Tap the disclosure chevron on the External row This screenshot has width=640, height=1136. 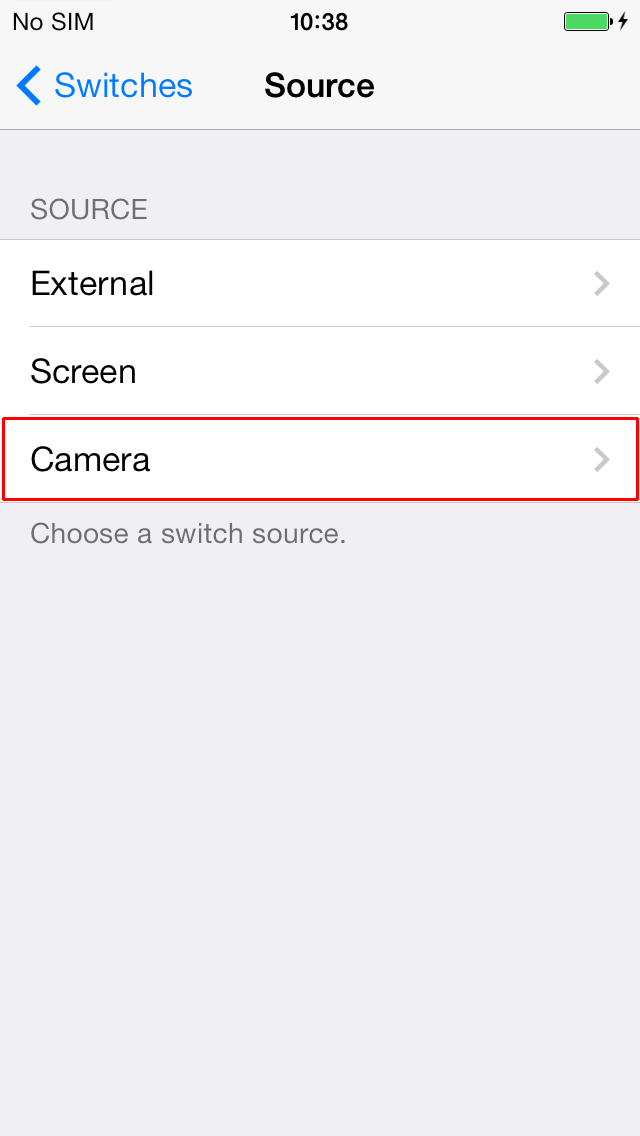pyautogui.click(x=602, y=283)
